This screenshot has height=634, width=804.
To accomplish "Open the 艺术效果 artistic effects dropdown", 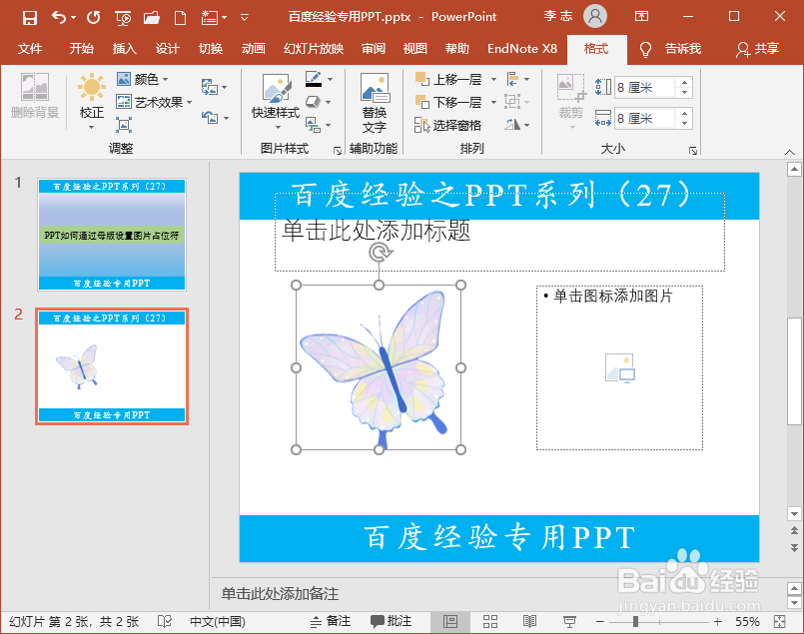I will (154, 102).
